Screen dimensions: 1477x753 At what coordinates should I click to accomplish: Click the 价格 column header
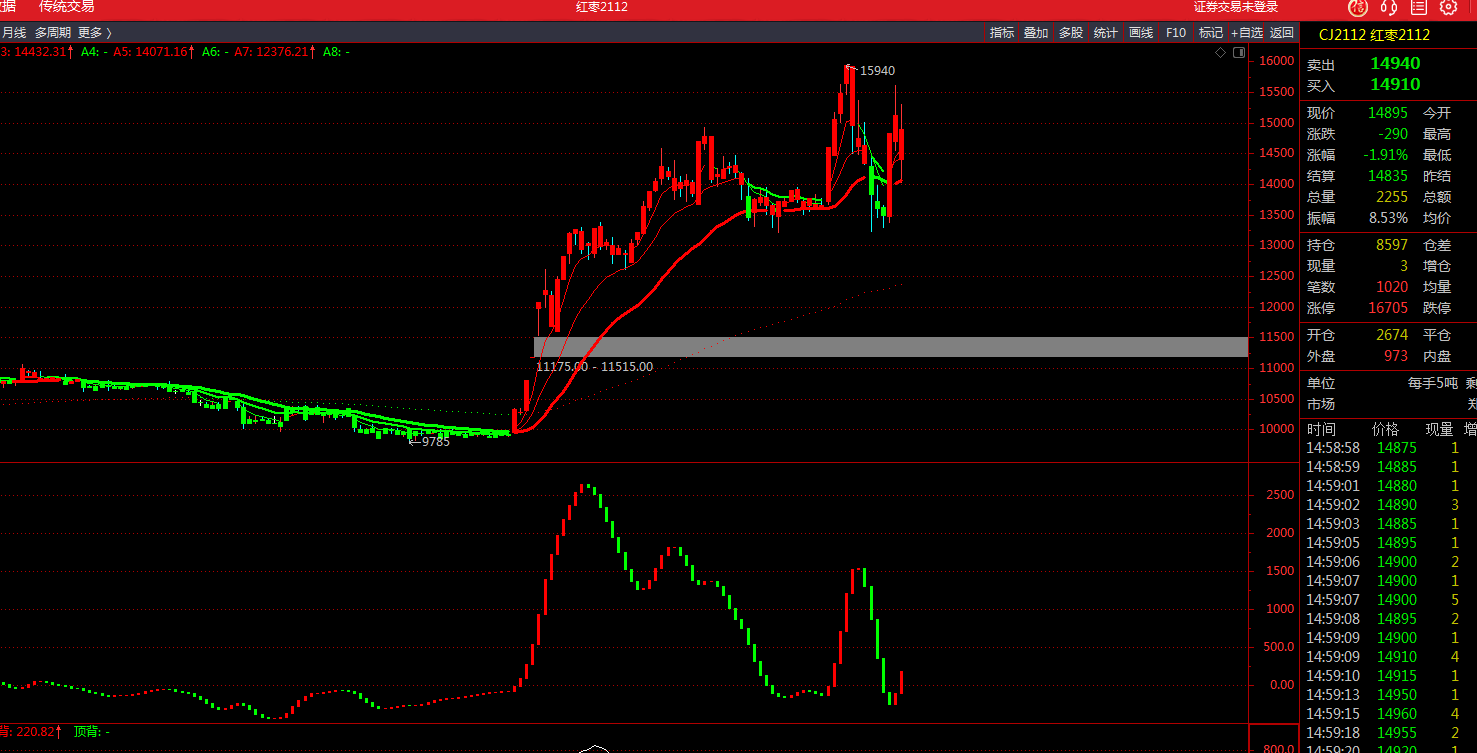[1386, 429]
